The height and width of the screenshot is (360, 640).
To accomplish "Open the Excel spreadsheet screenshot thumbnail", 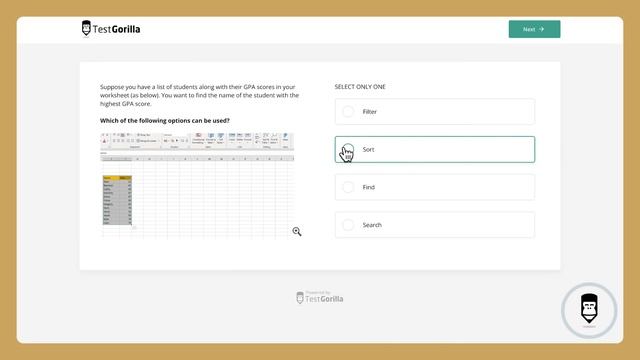I will [x=197, y=185].
